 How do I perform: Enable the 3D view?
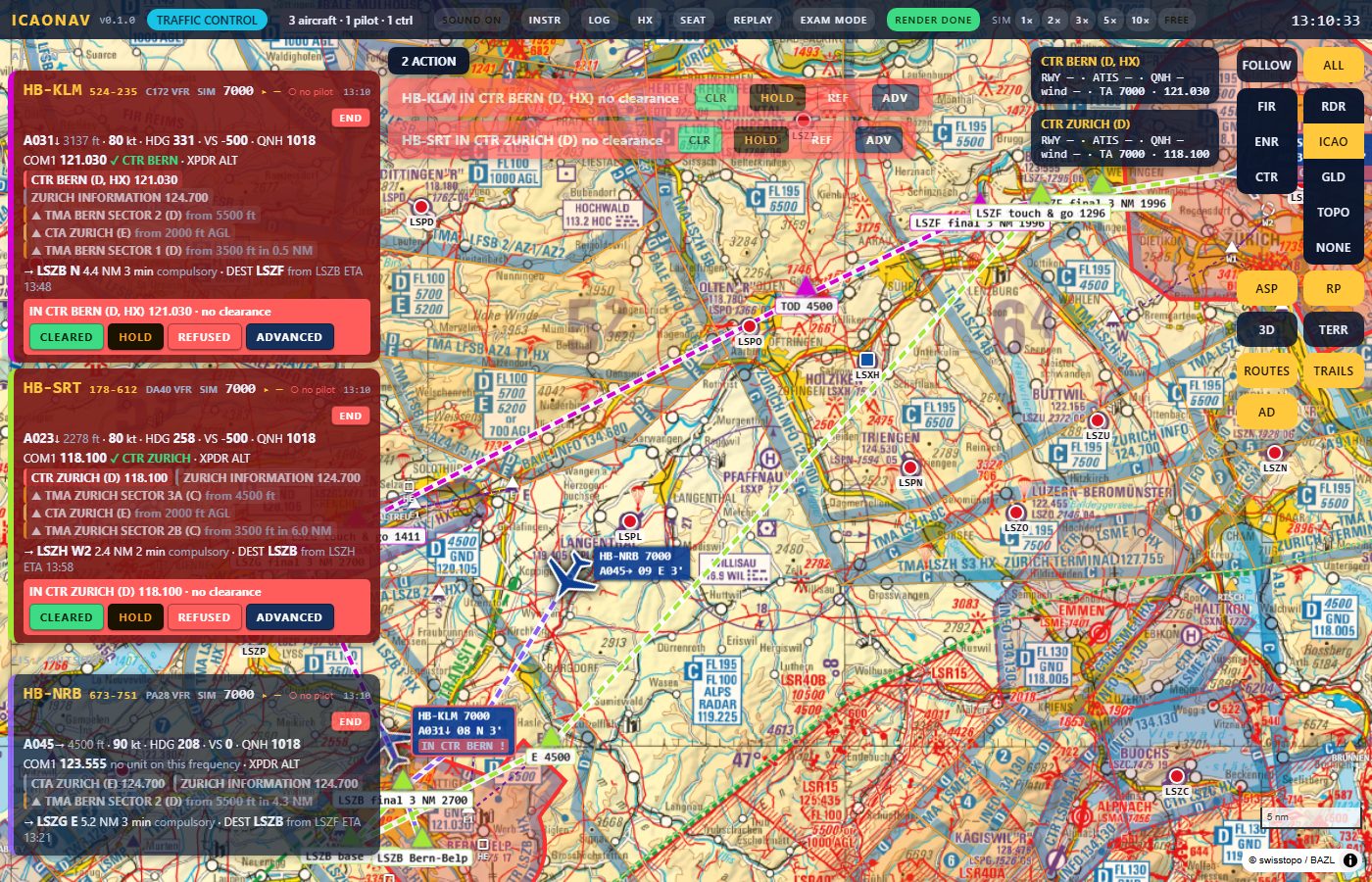1266,330
